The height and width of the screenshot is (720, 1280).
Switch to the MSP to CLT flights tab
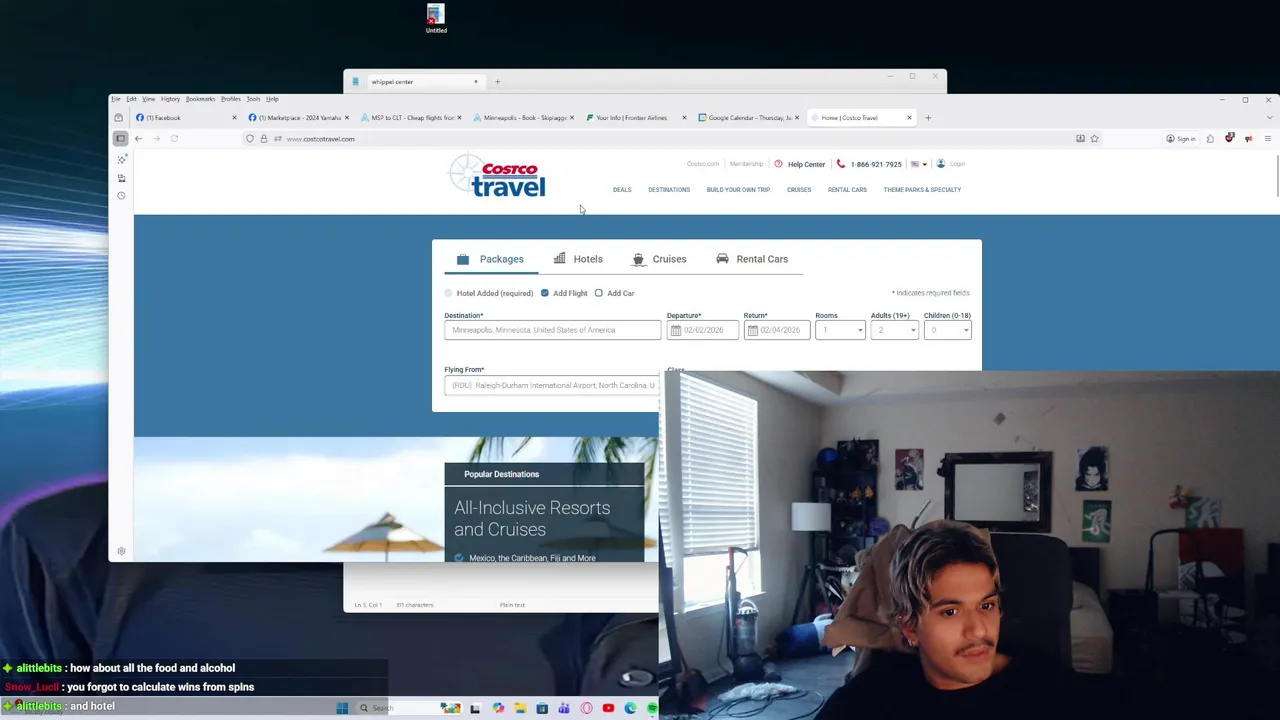click(413, 118)
